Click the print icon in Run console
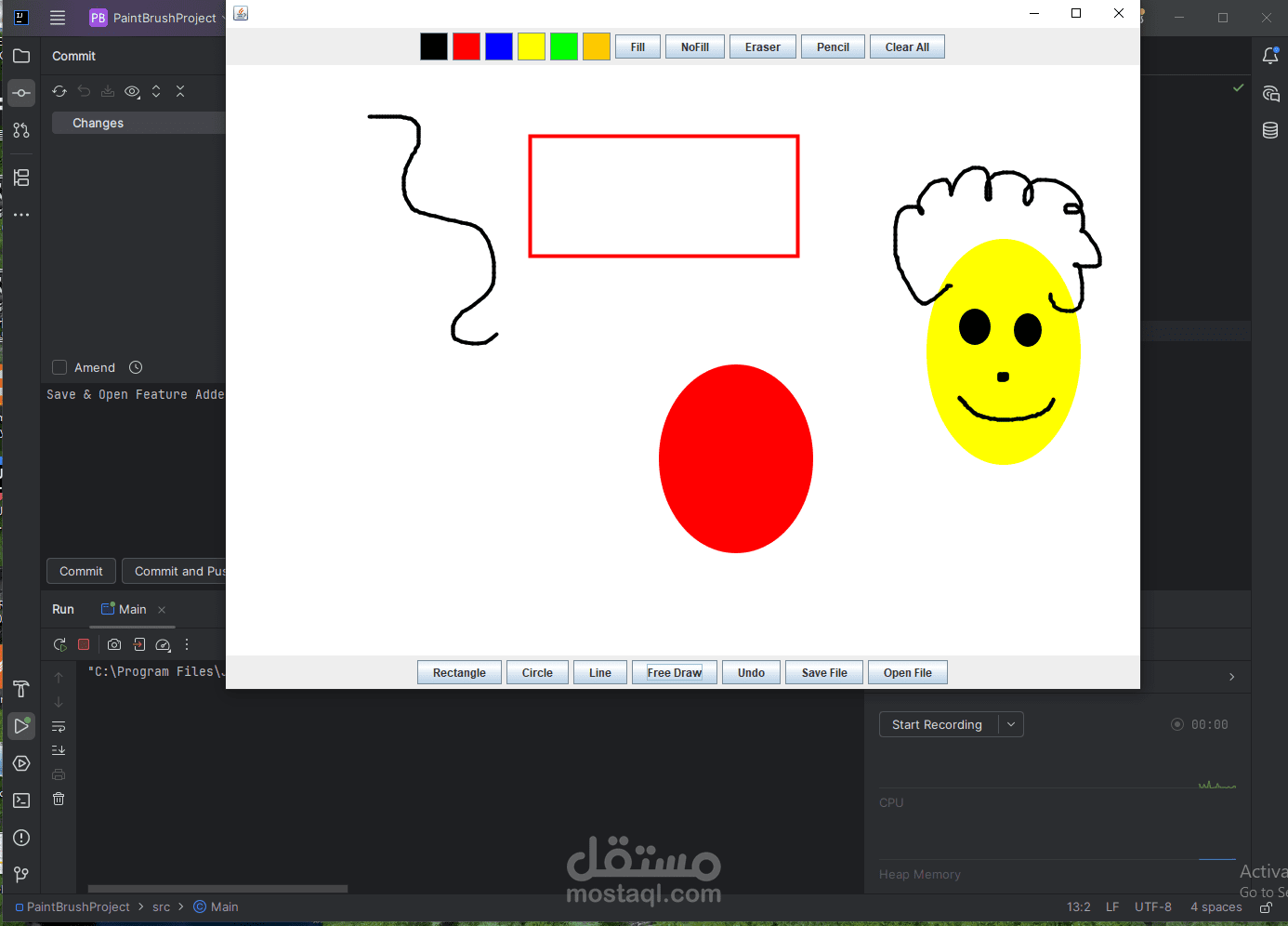The width and height of the screenshot is (1288, 926). click(59, 774)
